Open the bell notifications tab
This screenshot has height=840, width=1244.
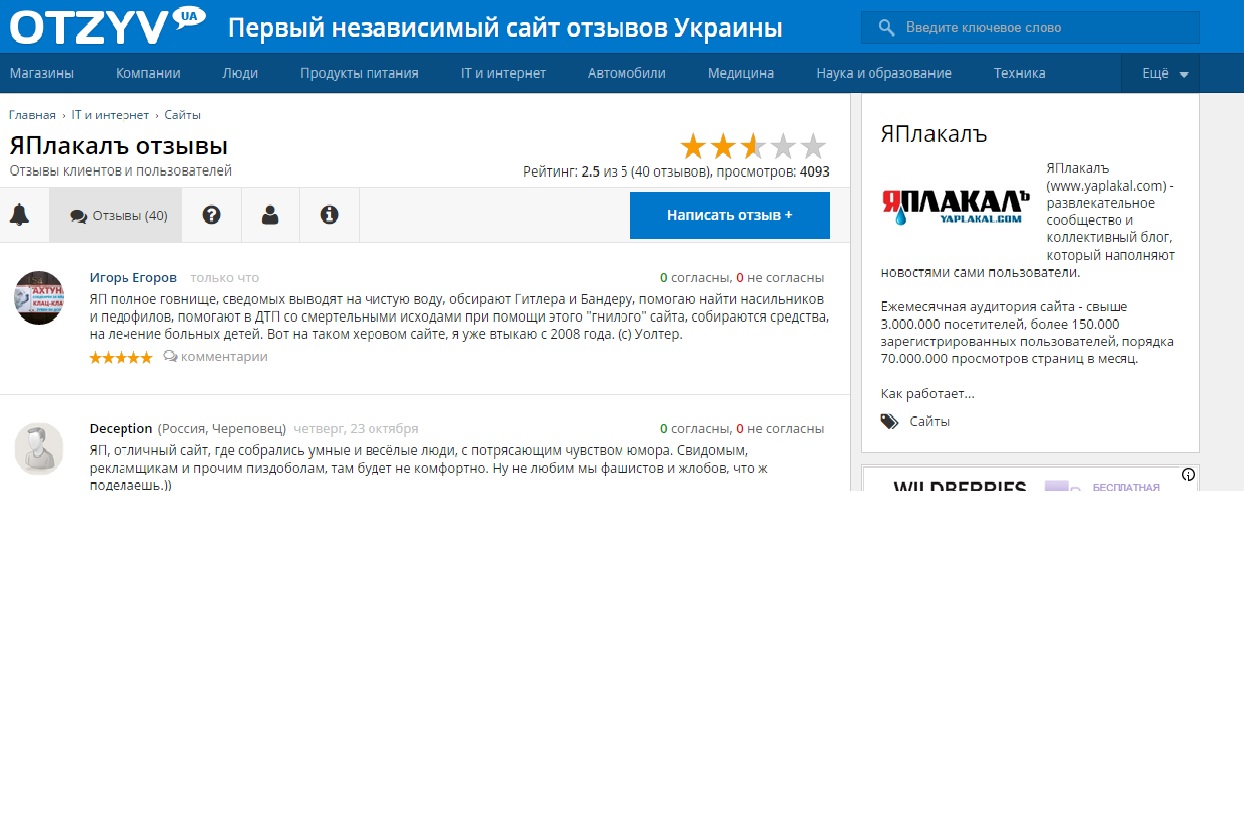[x=19, y=214]
